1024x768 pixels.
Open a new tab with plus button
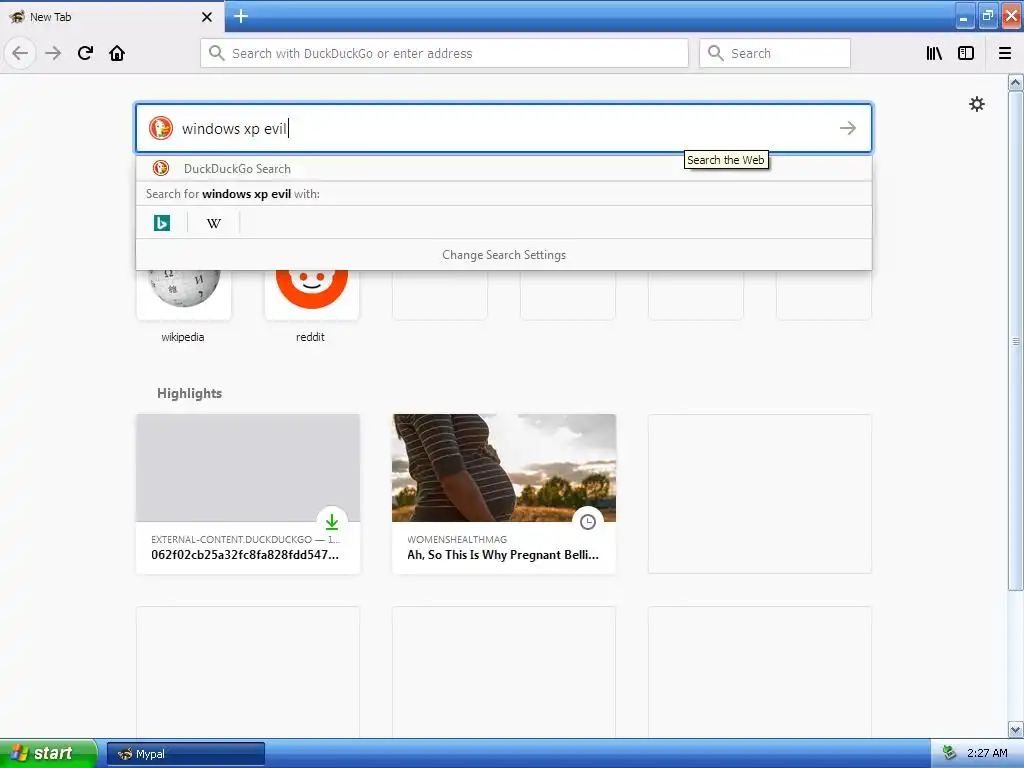(240, 16)
